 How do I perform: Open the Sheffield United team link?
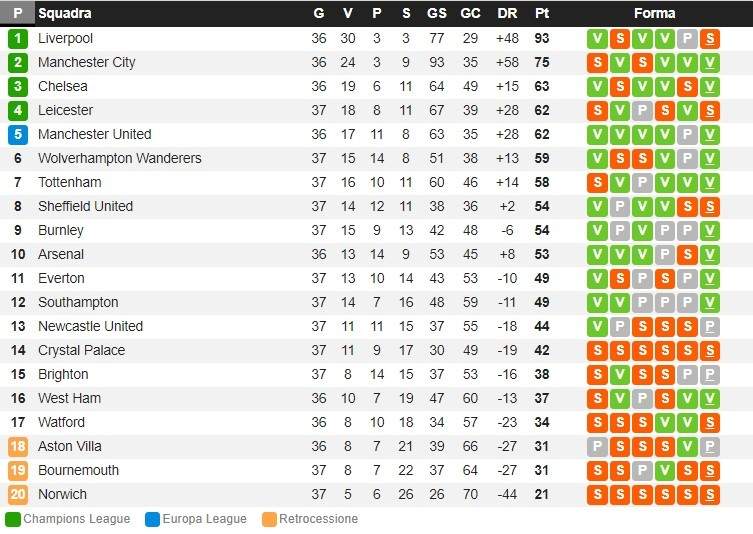point(85,206)
